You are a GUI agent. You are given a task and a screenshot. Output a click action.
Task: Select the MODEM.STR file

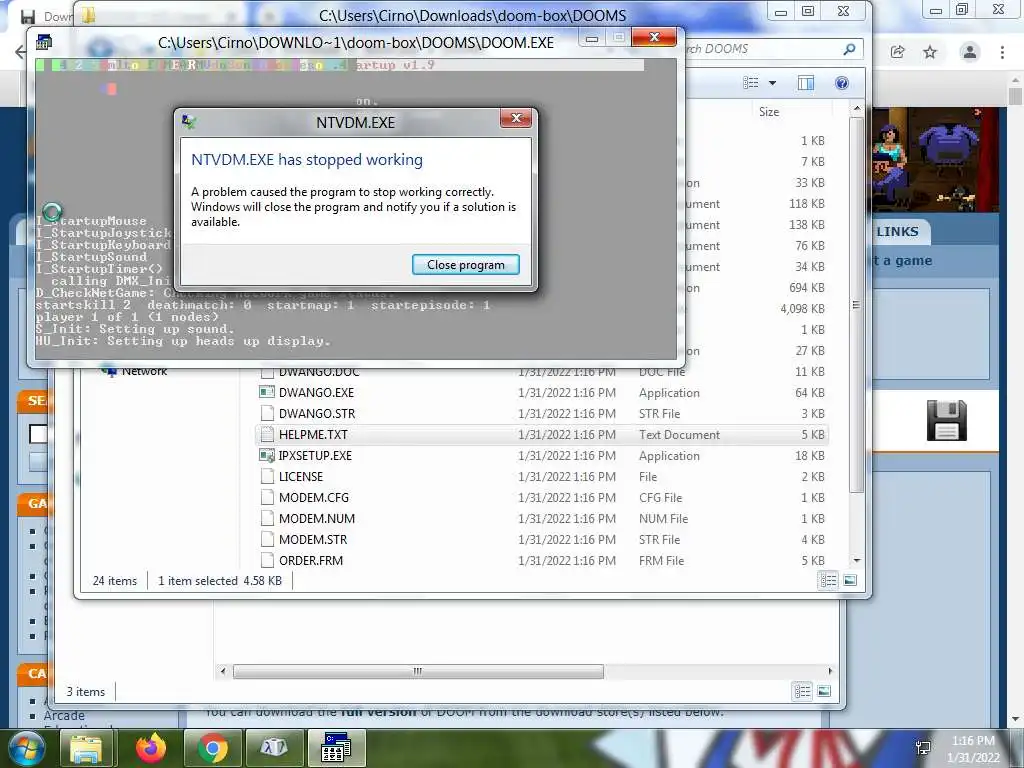[313, 539]
